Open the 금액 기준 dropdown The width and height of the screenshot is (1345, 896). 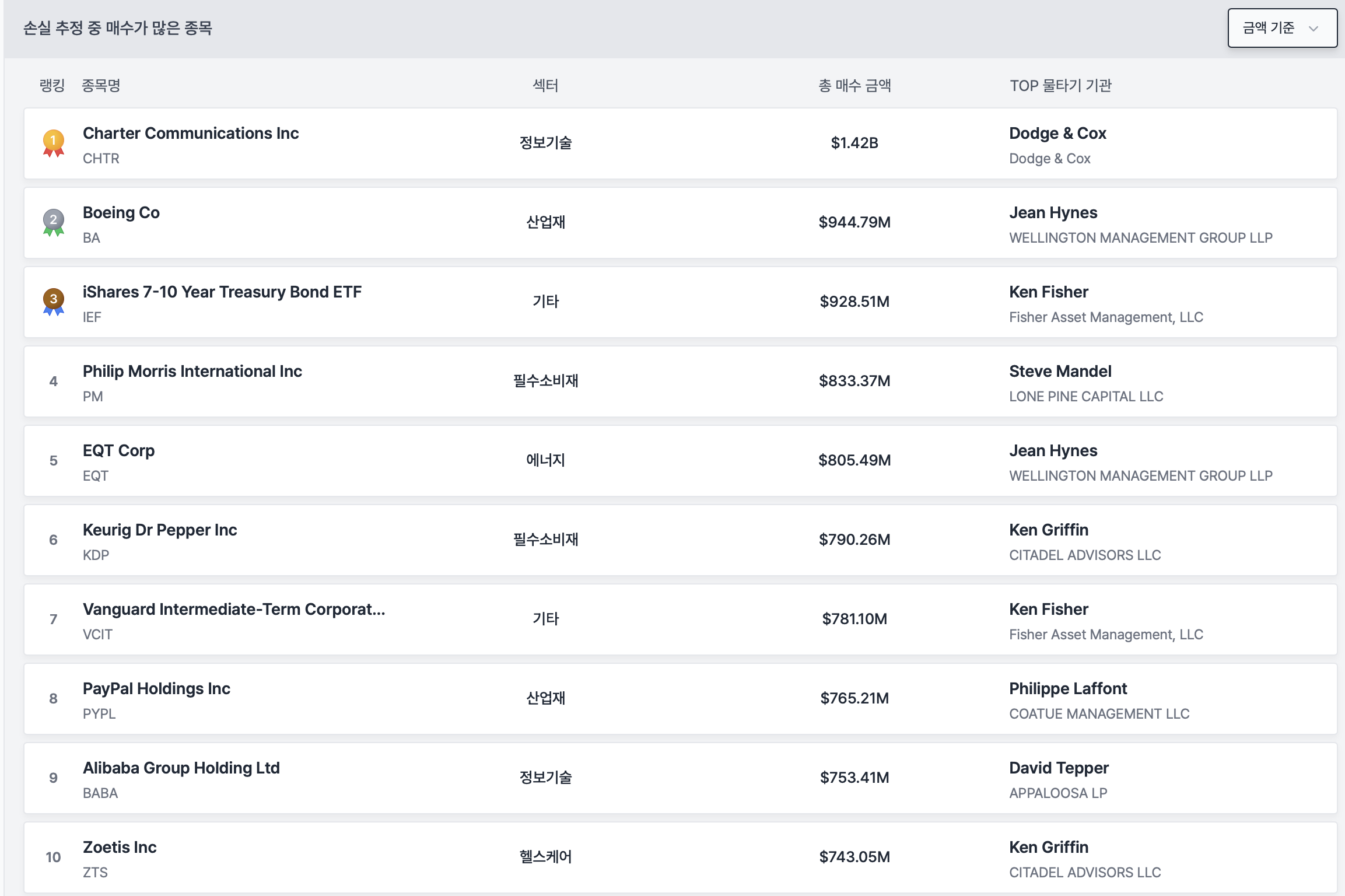click(1281, 28)
